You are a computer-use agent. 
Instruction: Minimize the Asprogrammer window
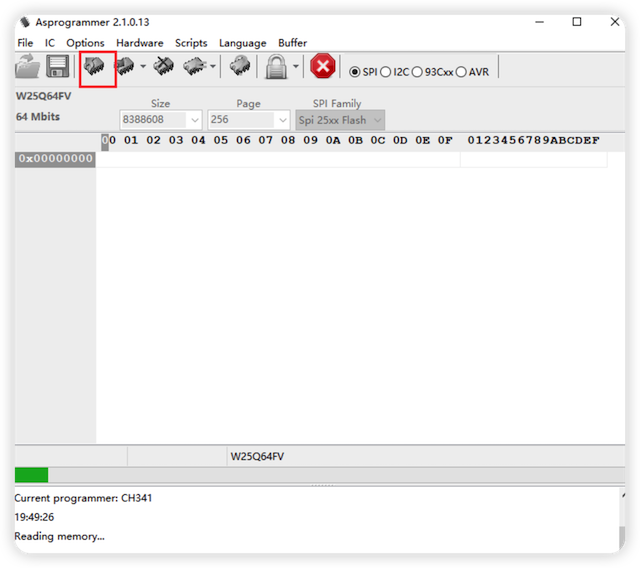pyautogui.click(x=540, y=22)
